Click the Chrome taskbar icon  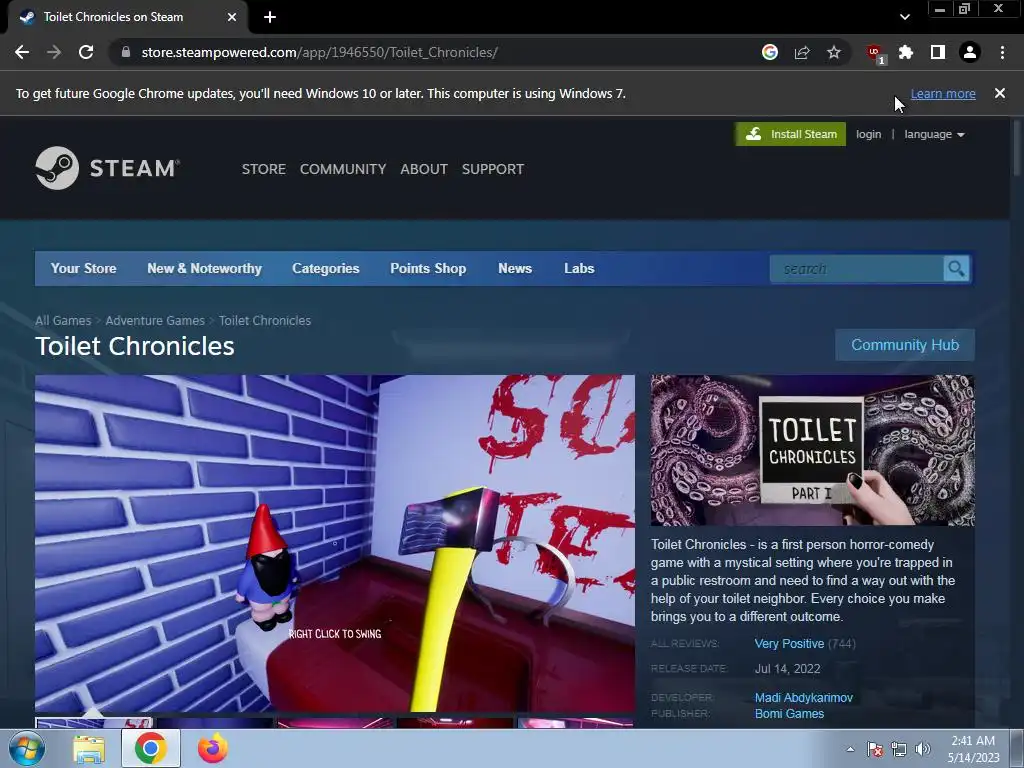coord(151,748)
